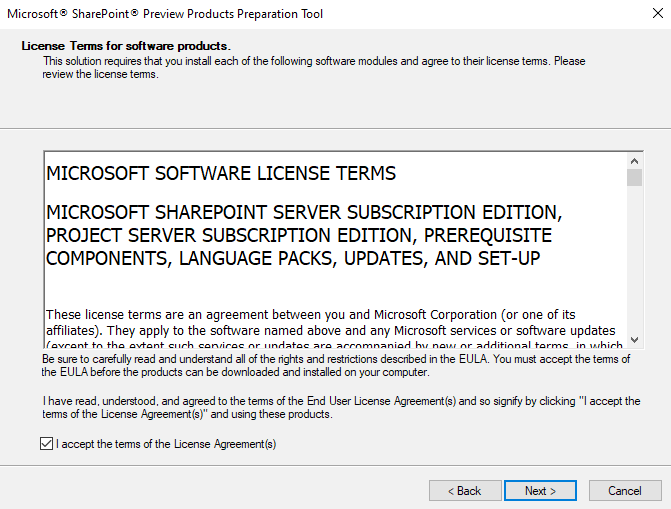Click the 'PROJECT SERVER SUBSCRIPTION EDITION' line
671x509 pixels.
point(299,235)
